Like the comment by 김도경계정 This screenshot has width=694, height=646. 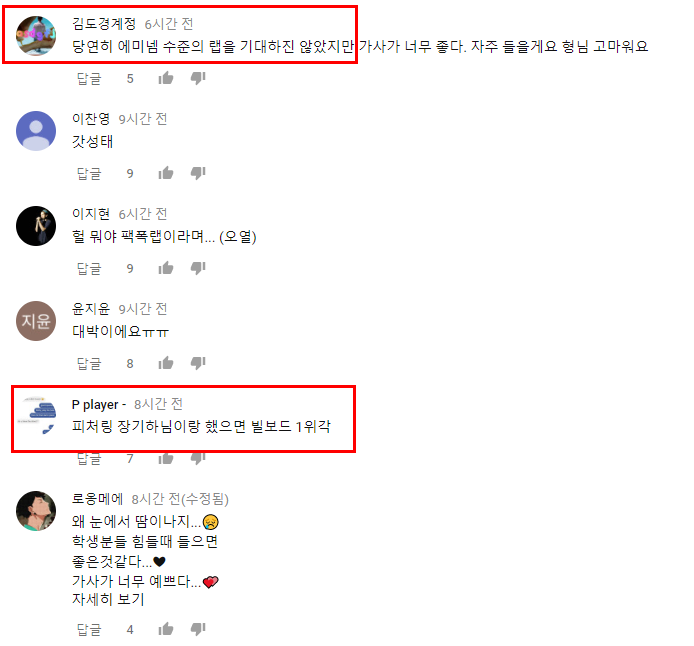click(166, 78)
